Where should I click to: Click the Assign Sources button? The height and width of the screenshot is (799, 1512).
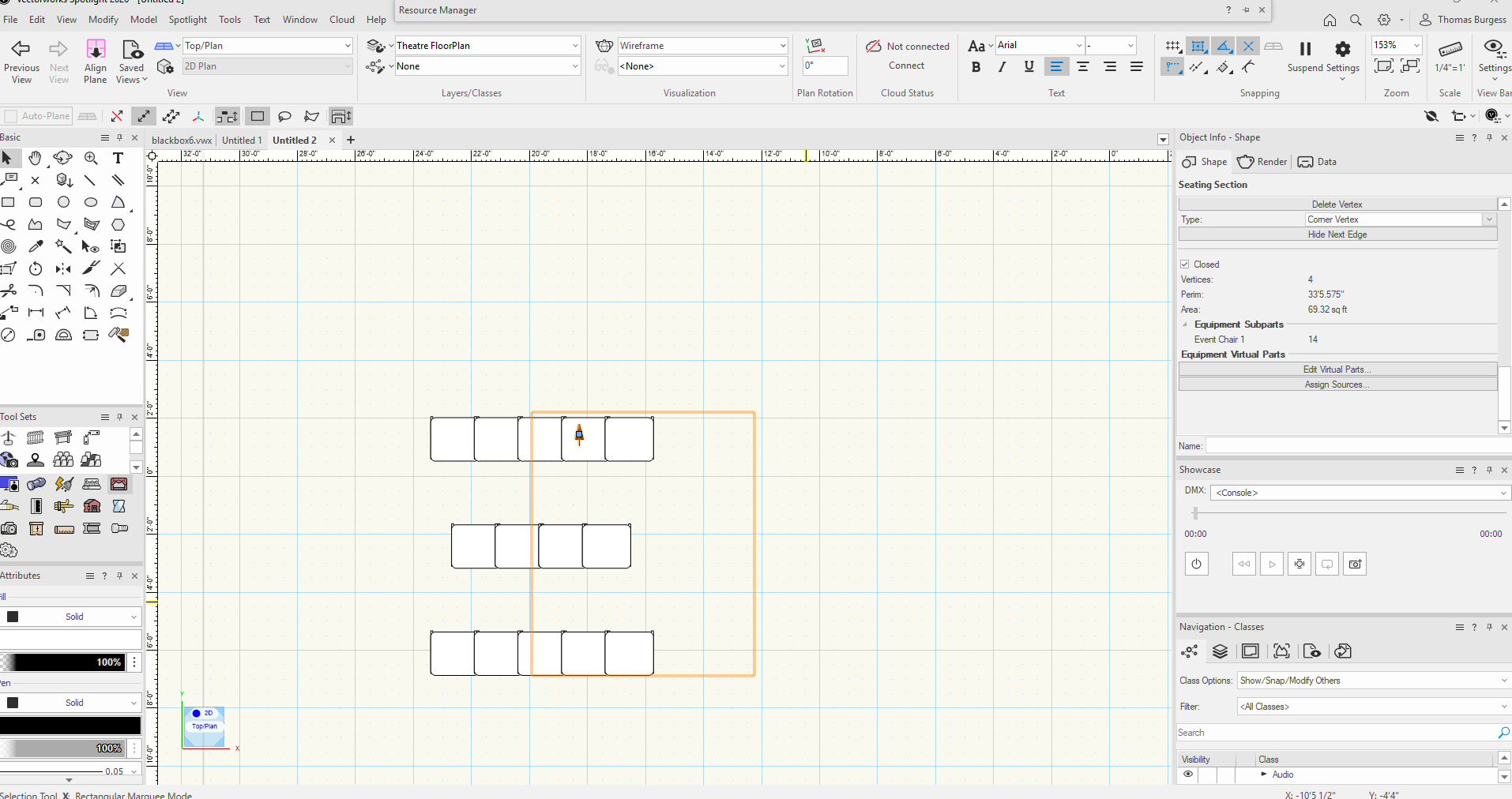pos(1337,384)
